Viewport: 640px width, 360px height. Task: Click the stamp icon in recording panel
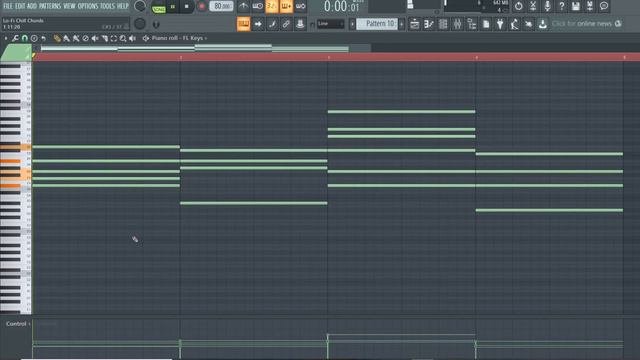(300, 24)
